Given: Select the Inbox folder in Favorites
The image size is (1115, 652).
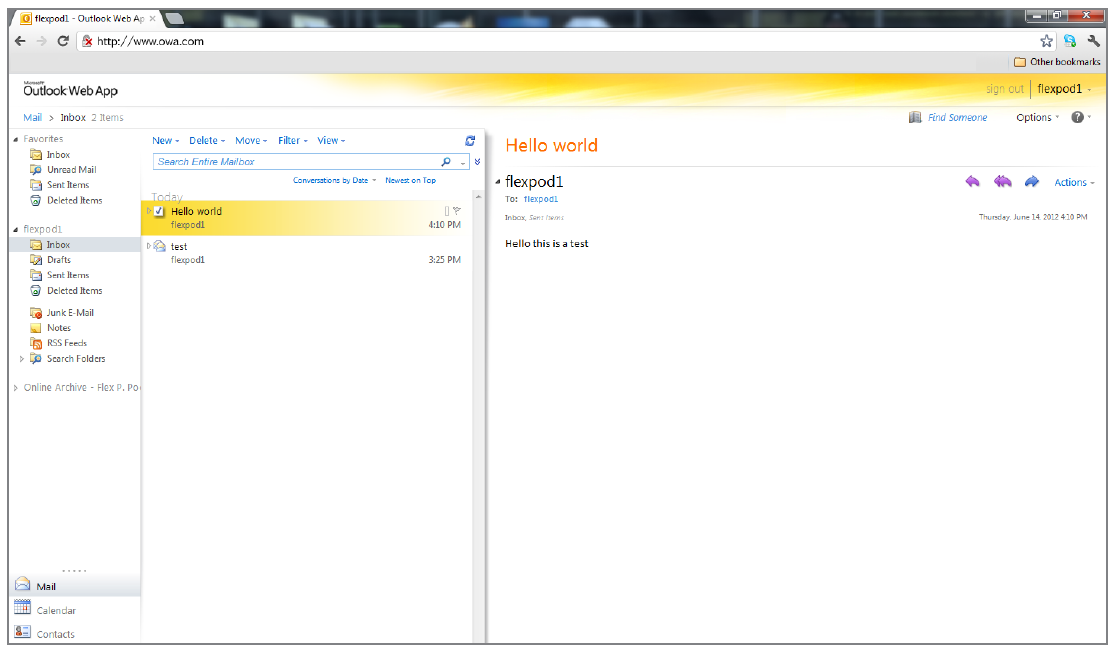Looking at the screenshot, I should pyautogui.click(x=58, y=155).
